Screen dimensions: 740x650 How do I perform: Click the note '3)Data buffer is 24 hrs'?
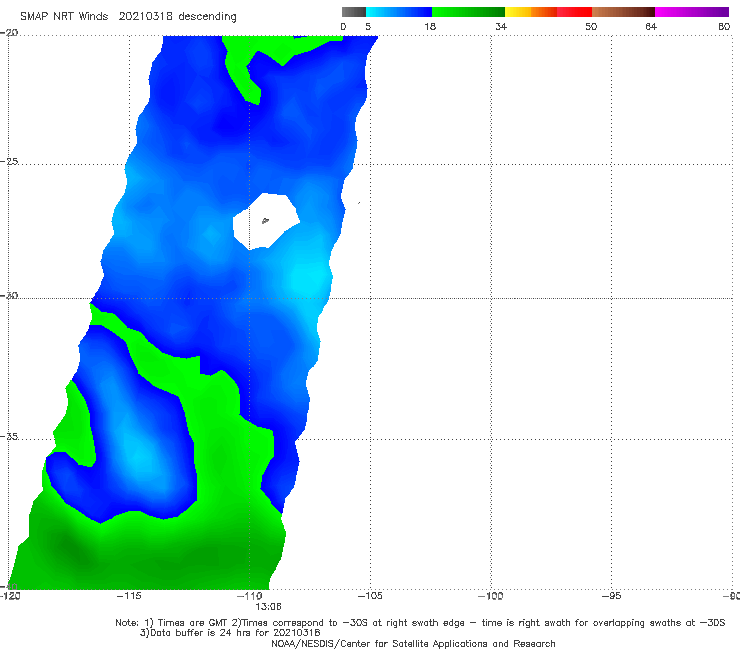pos(230,633)
